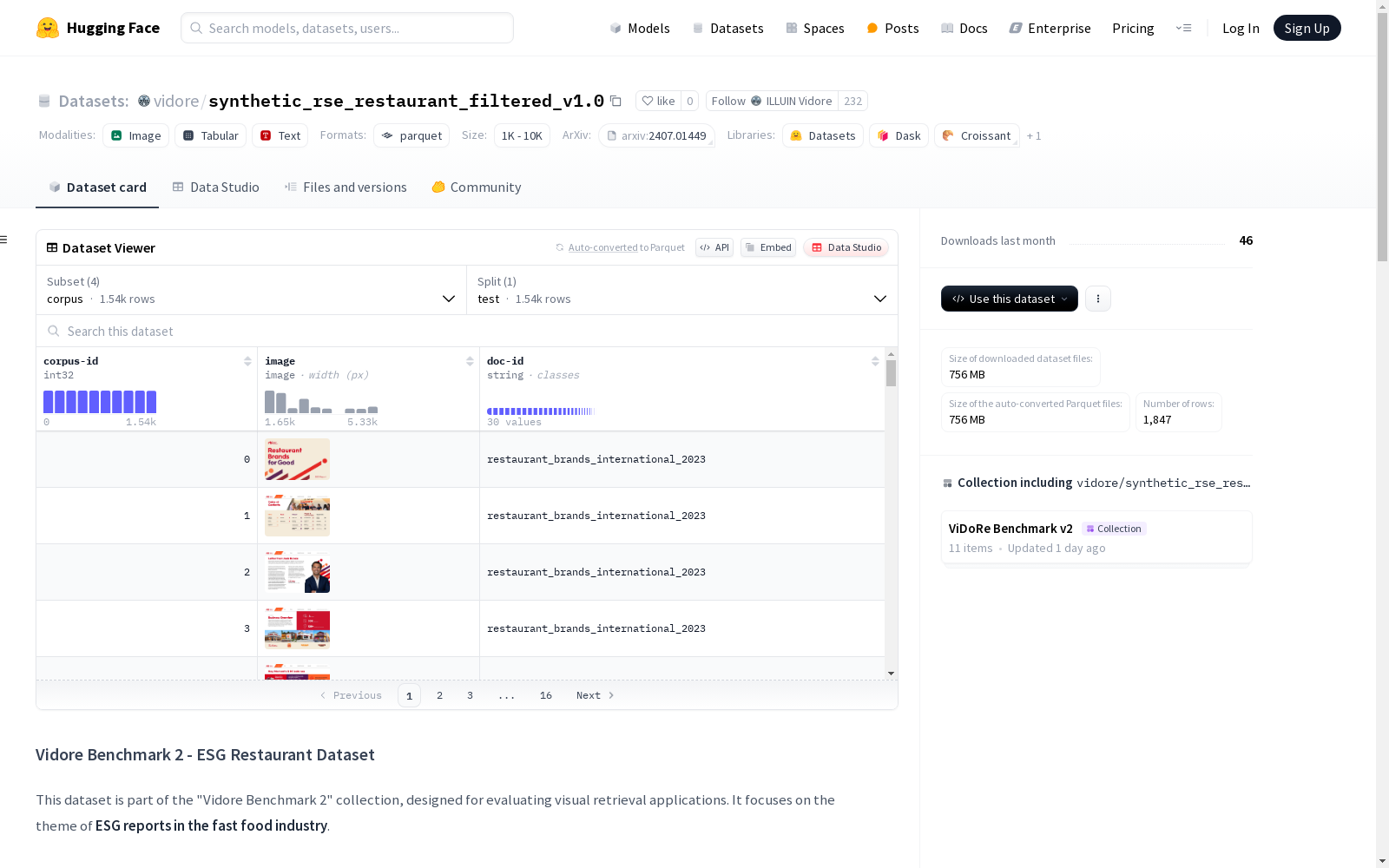Click the 1K - 10K size tag
The width and height of the screenshot is (1389, 868).
point(522,135)
